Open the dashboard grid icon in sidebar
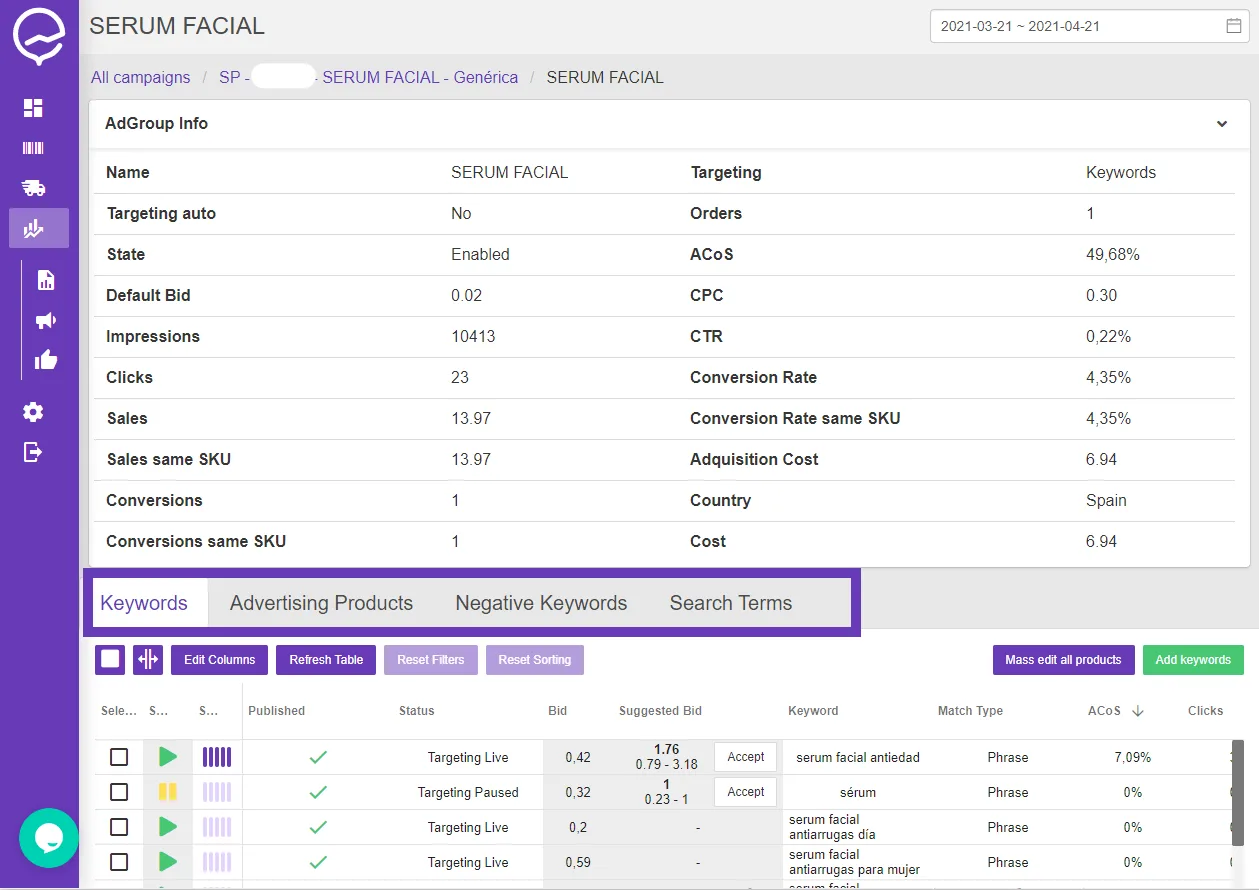 (34, 108)
